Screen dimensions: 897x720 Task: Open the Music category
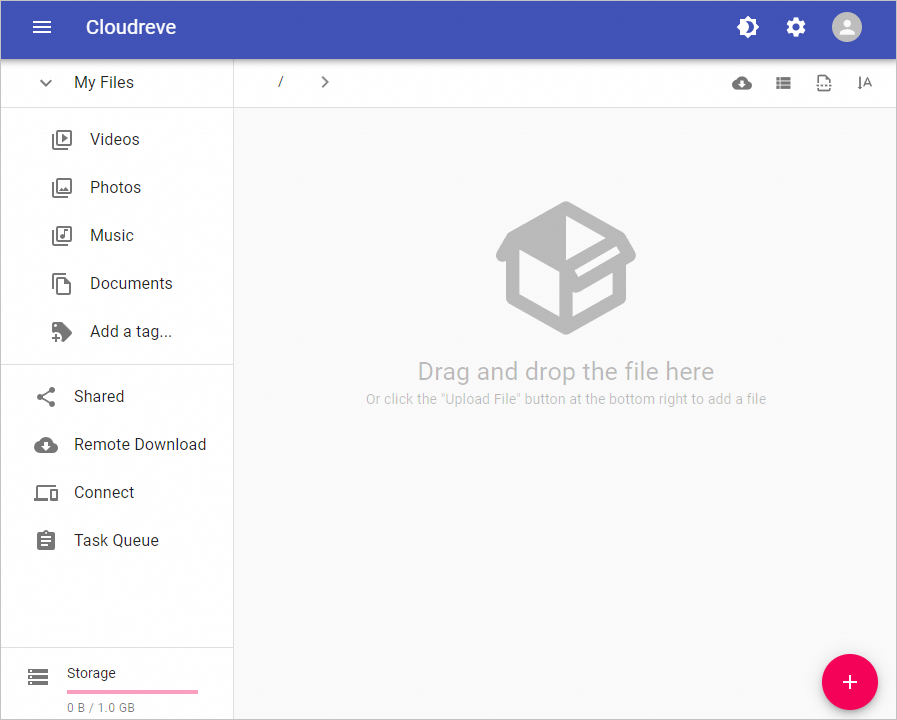112,236
